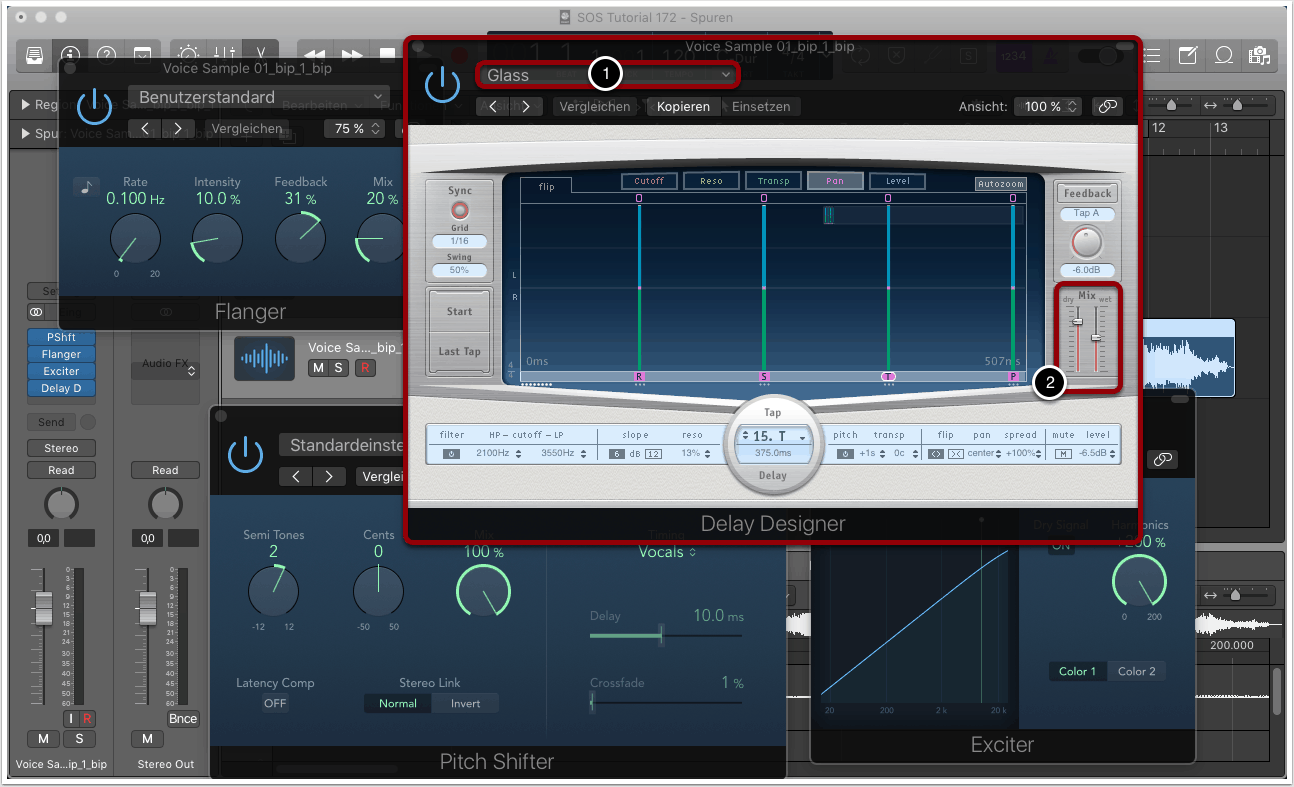Click the Quick Help question mark icon
Viewport: 1294px width, 787px height.
click(x=107, y=55)
